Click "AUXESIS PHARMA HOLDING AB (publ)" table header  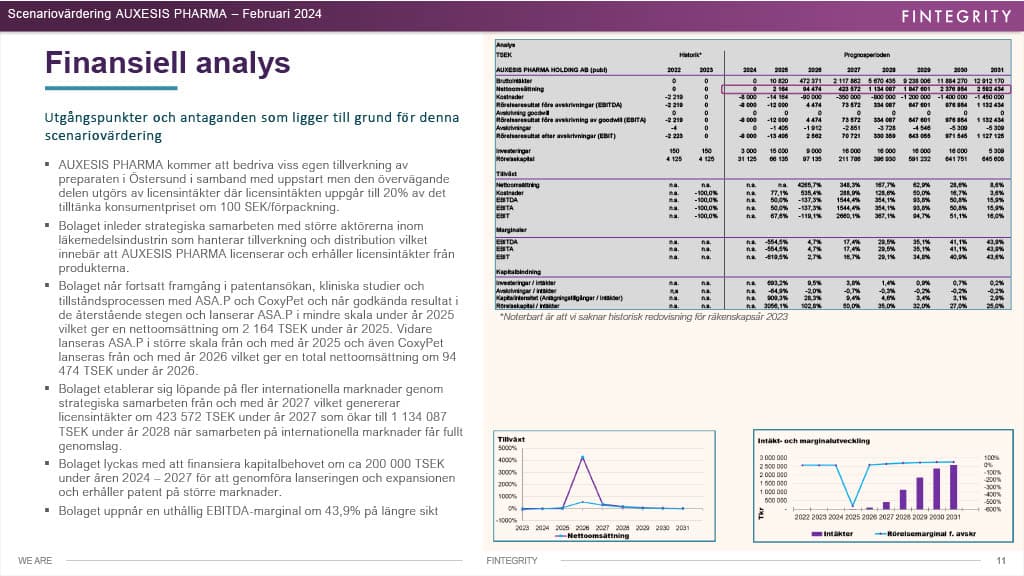(x=551, y=70)
